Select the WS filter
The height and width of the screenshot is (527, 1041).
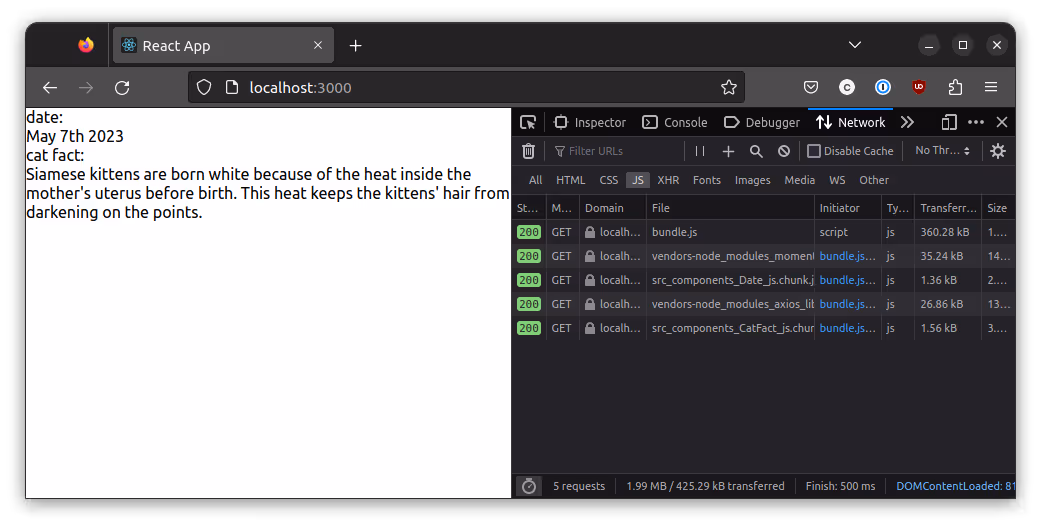[837, 180]
